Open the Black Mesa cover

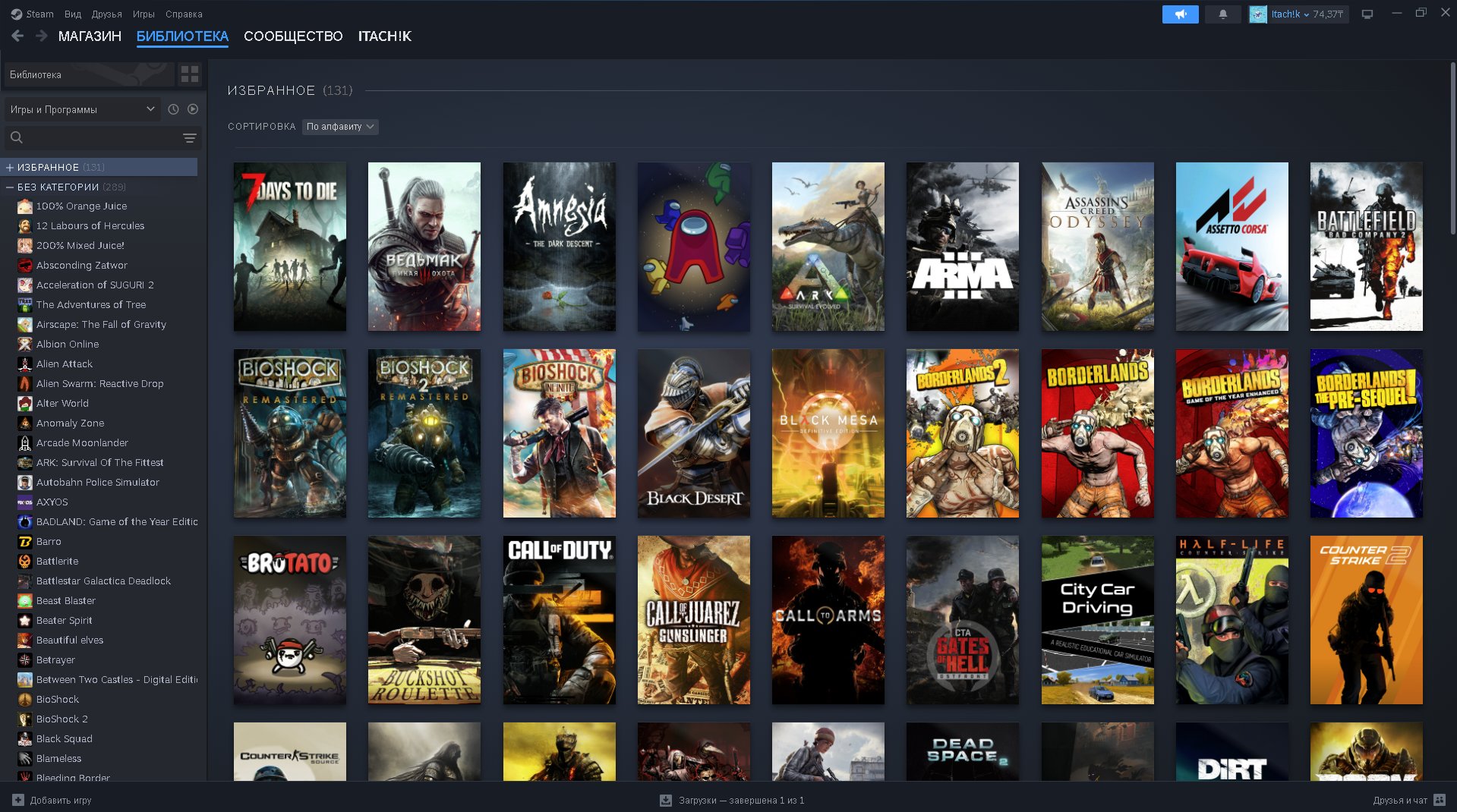828,433
